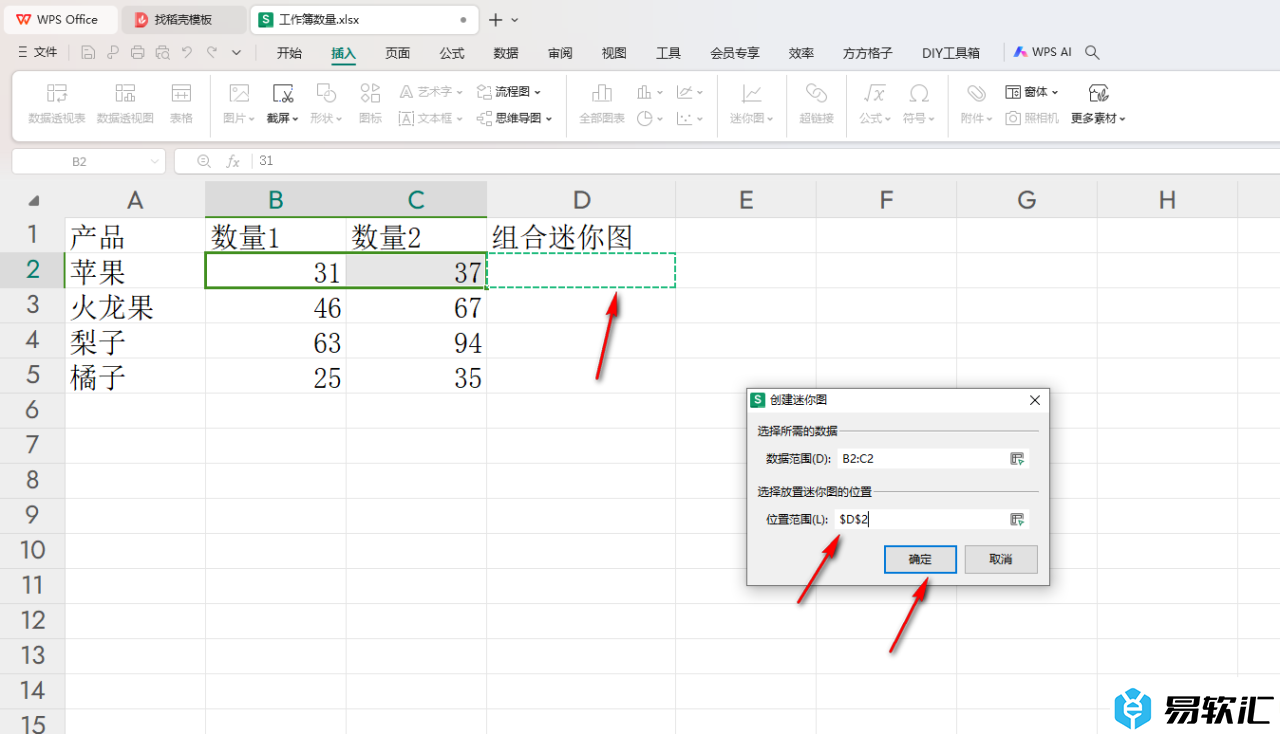The width and height of the screenshot is (1280, 734).
Task: Click the 组合迷你图 header cell
Action: (x=581, y=236)
